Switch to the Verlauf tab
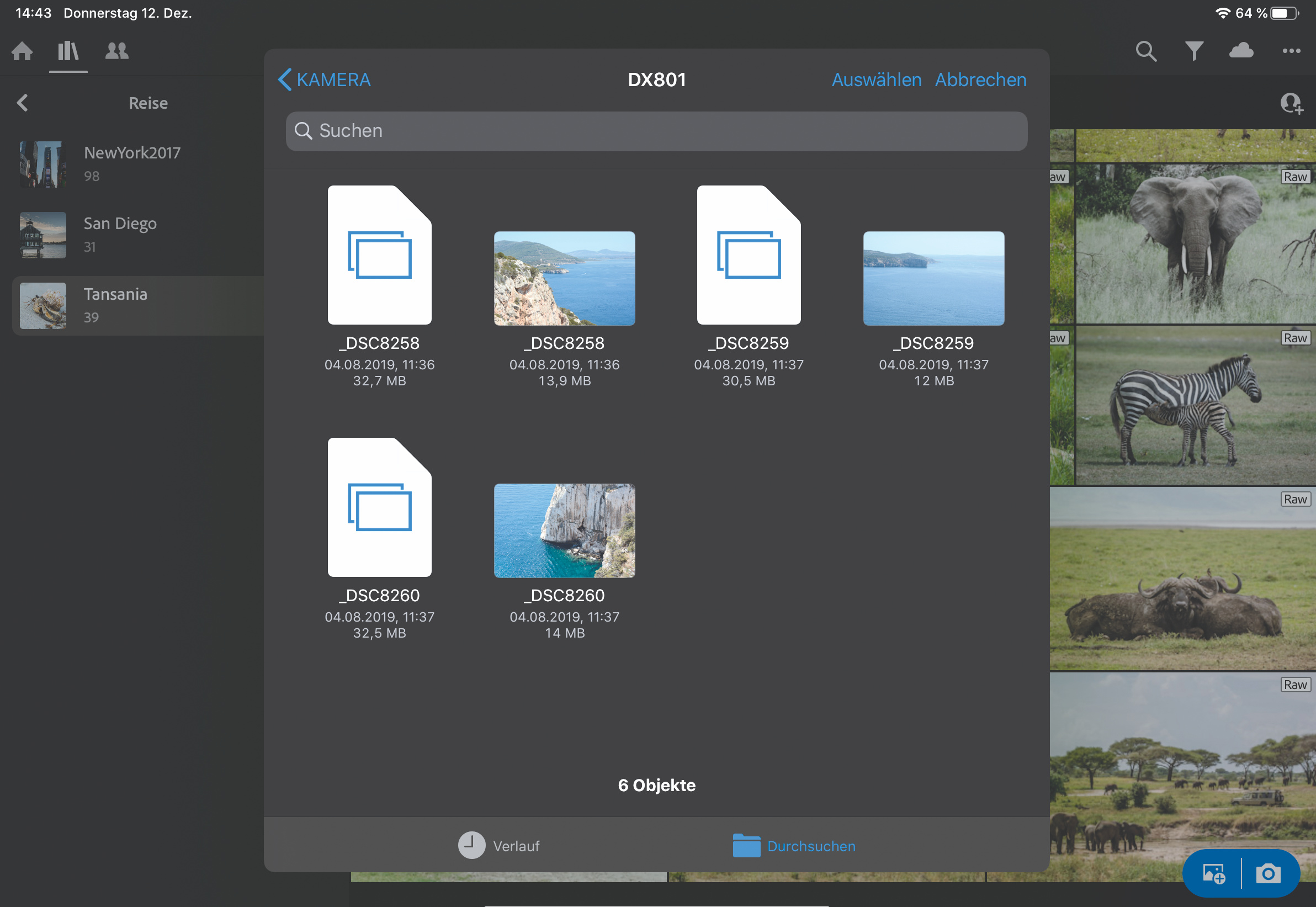Viewport: 1316px width, 907px height. (x=499, y=846)
